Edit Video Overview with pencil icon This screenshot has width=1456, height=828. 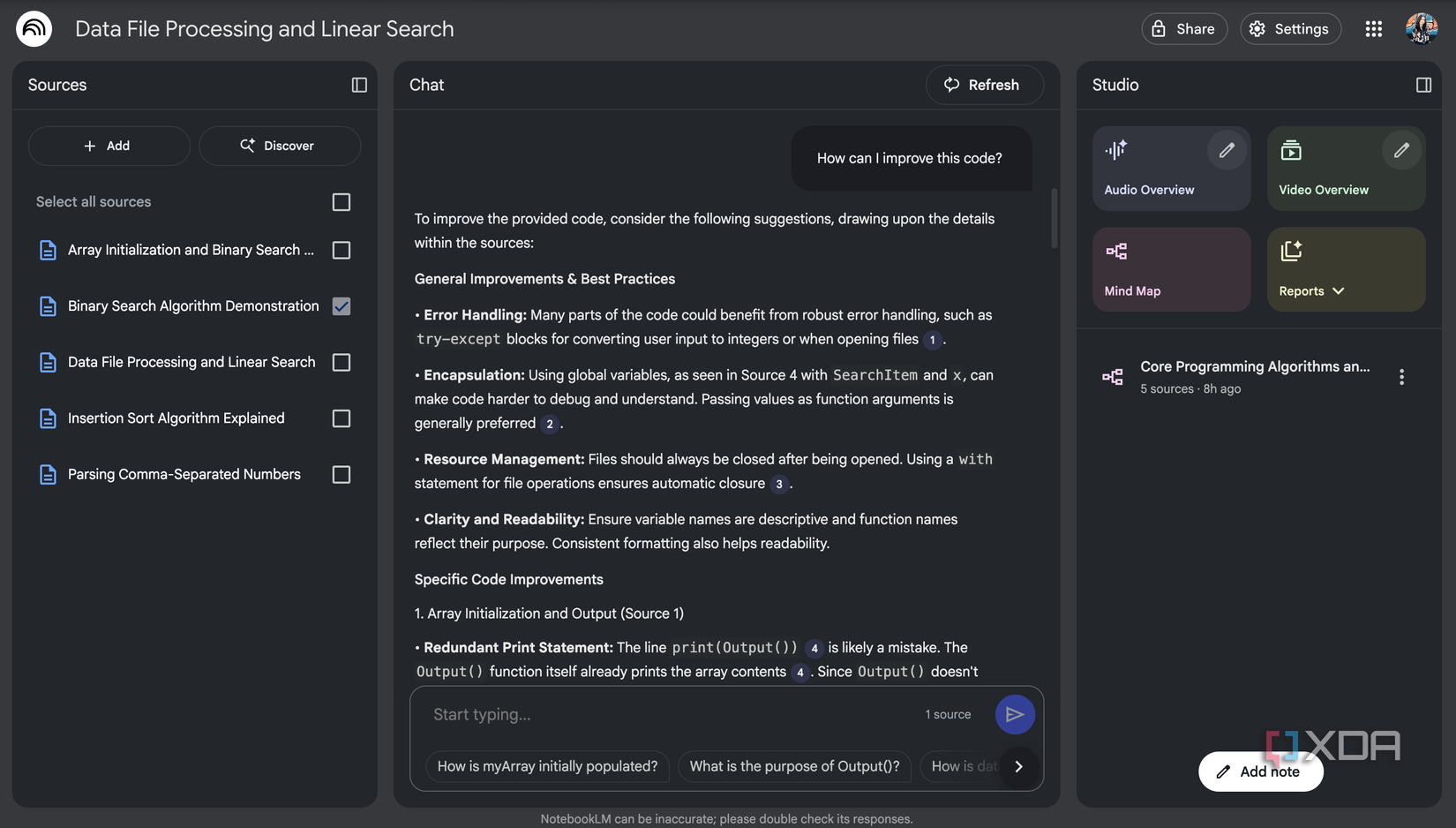1401,151
